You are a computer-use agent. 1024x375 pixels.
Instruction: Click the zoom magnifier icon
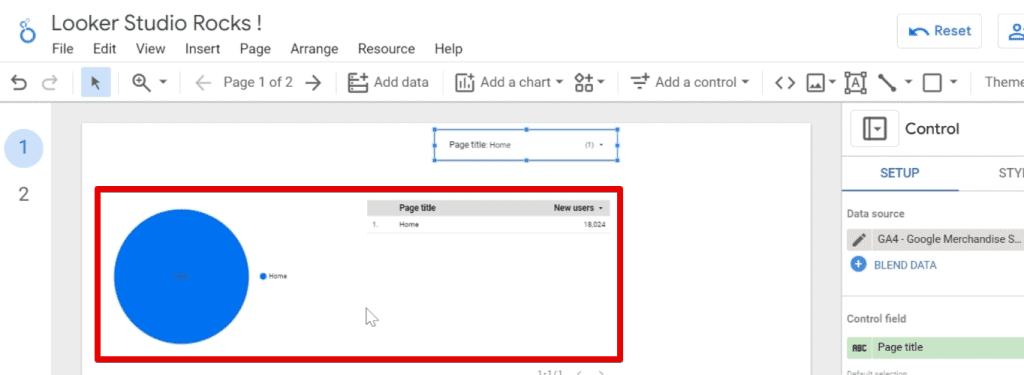(142, 82)
